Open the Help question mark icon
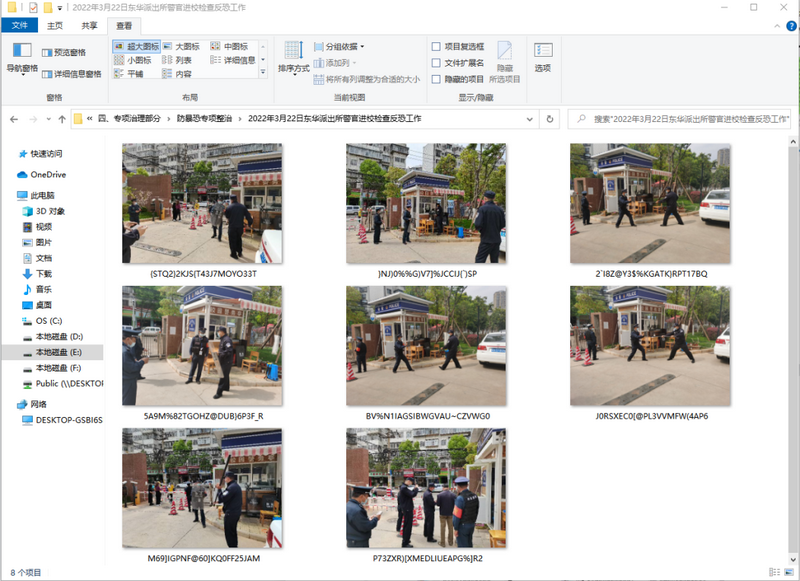The width and height of the screenshot is (800, 581). pos(791,26)
